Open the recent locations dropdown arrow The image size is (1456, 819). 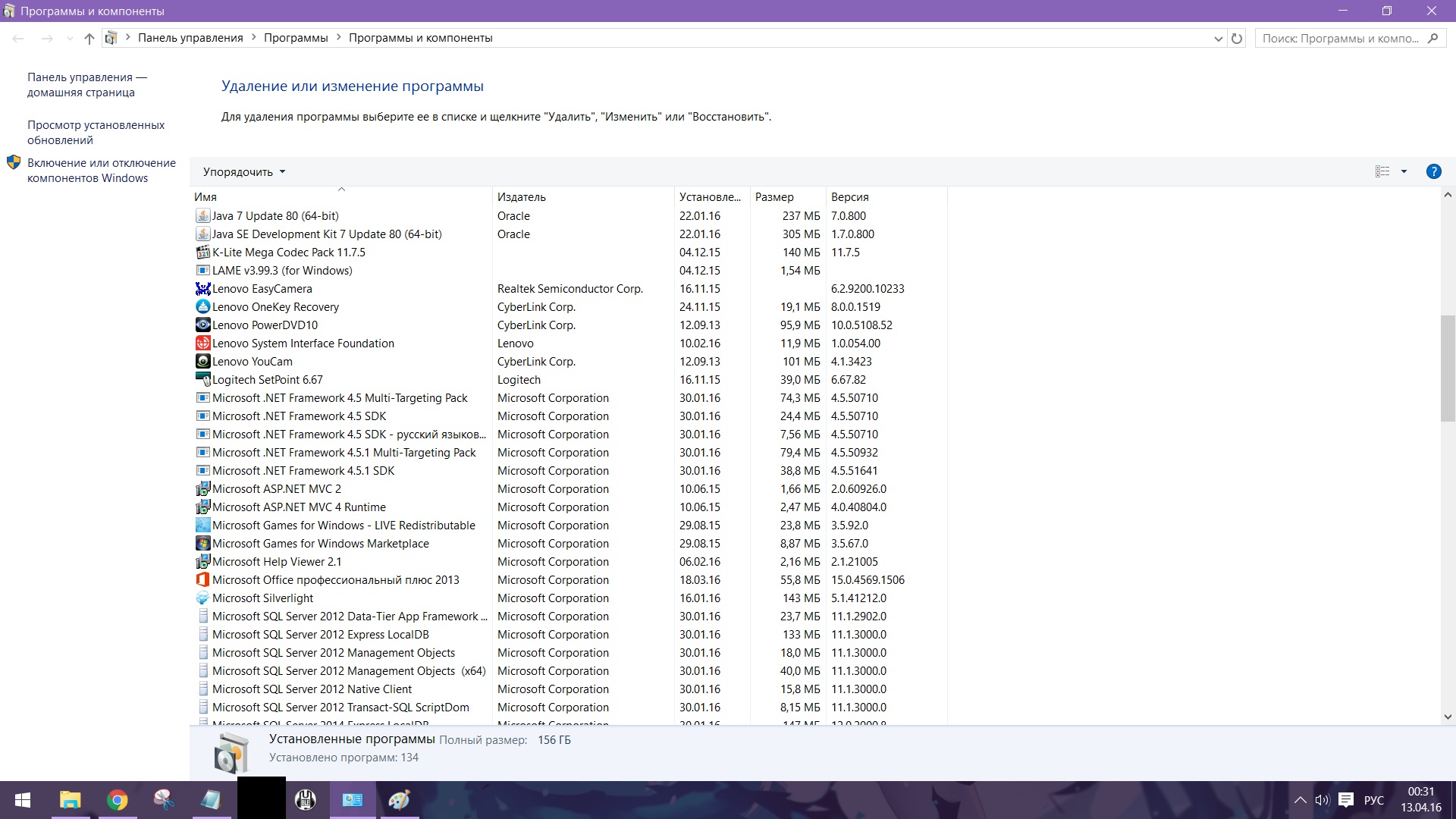(x=70, y=39)
